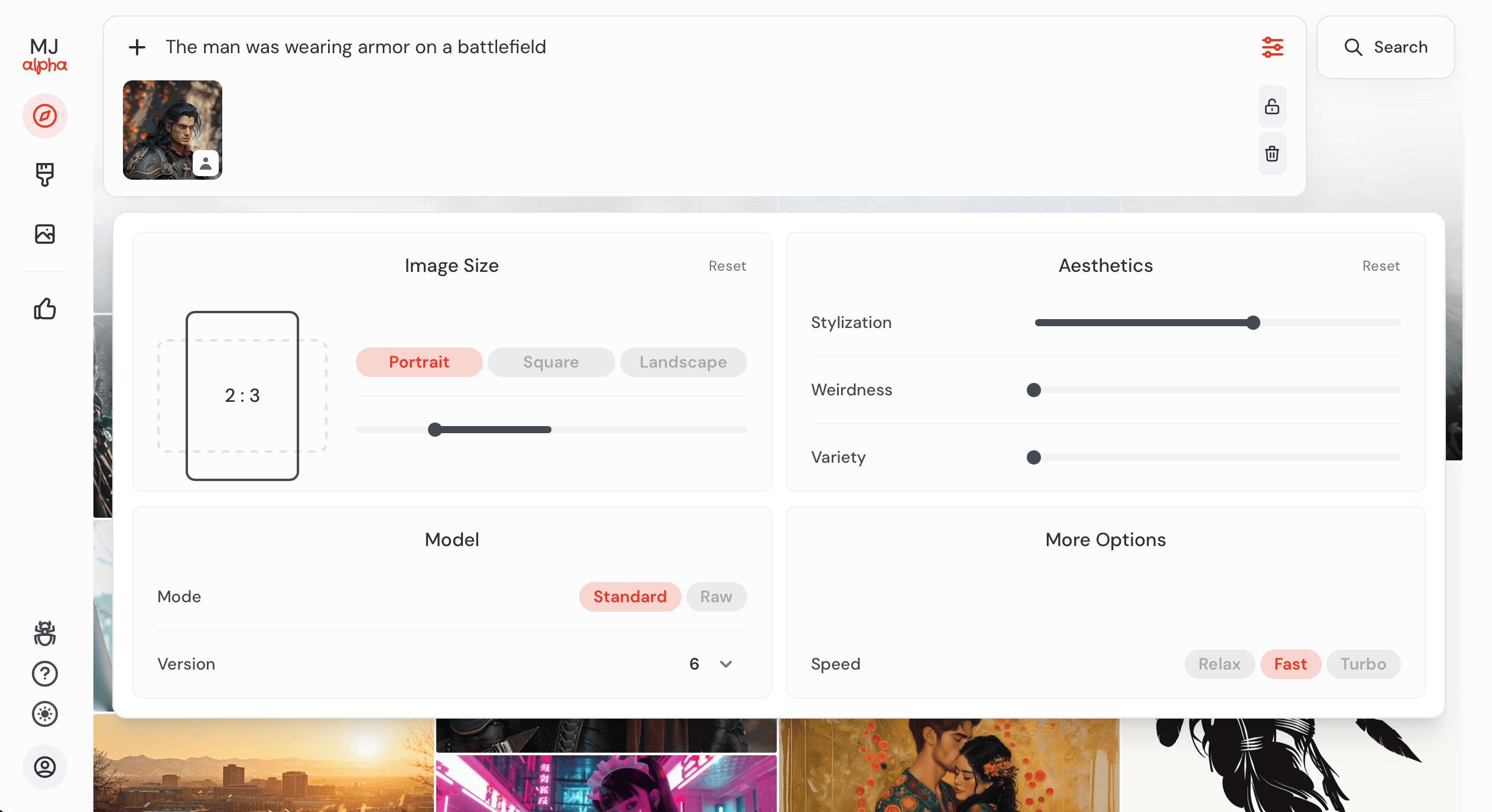Click the trash icon to clear prompt
Viewport: 1492px width, 812px height.
click(1272, 154)
